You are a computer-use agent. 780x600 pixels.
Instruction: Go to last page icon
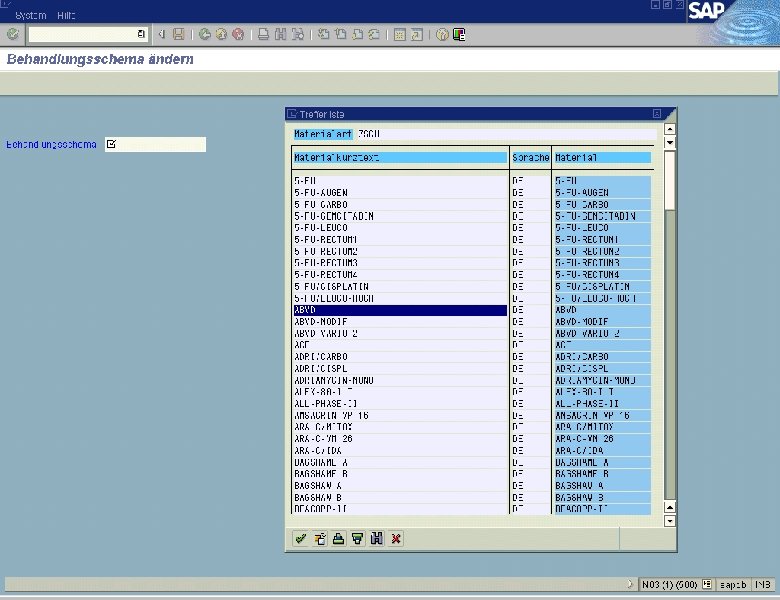(x=374, y=34)
